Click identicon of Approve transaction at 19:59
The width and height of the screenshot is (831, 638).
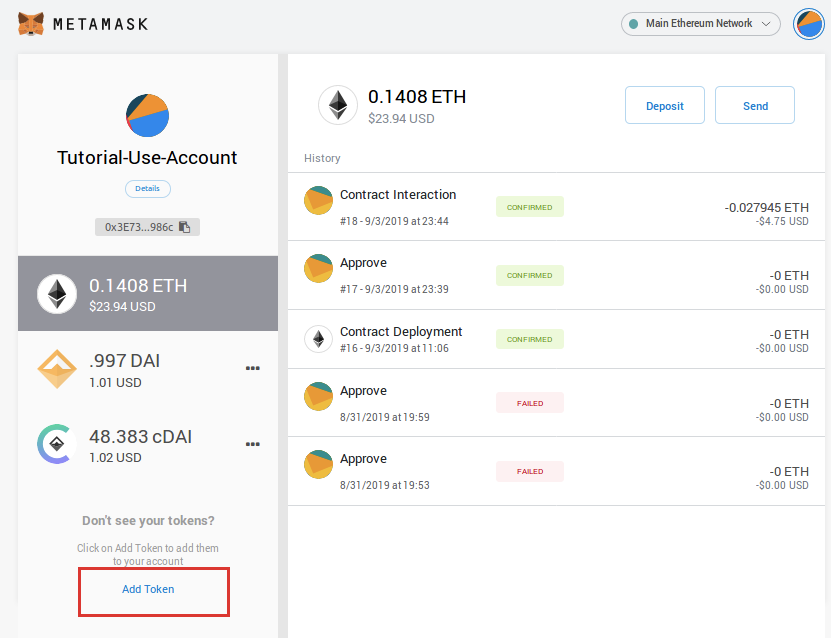pos(319,396)
